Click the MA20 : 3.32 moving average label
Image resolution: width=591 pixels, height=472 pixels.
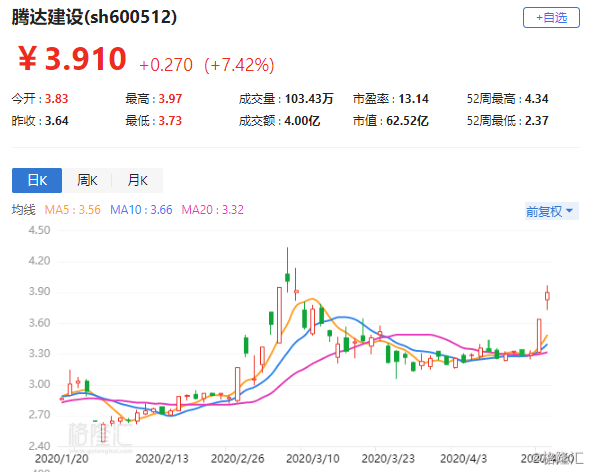[213, 210]
